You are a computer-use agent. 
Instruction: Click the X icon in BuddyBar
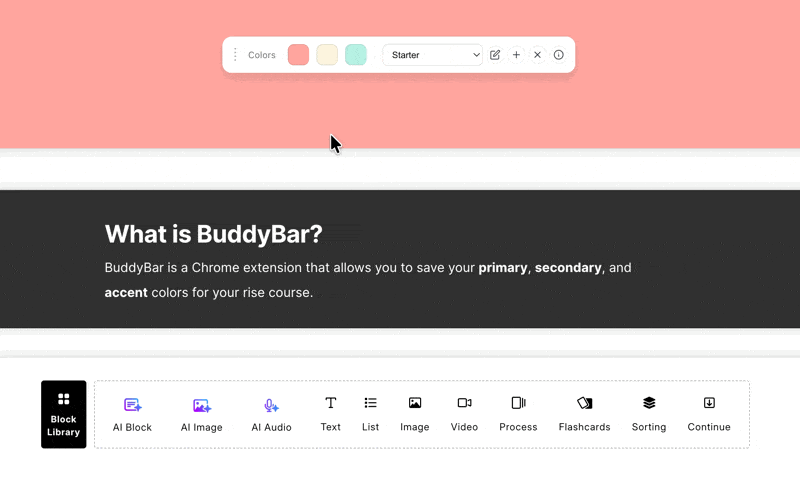point(537,55)
